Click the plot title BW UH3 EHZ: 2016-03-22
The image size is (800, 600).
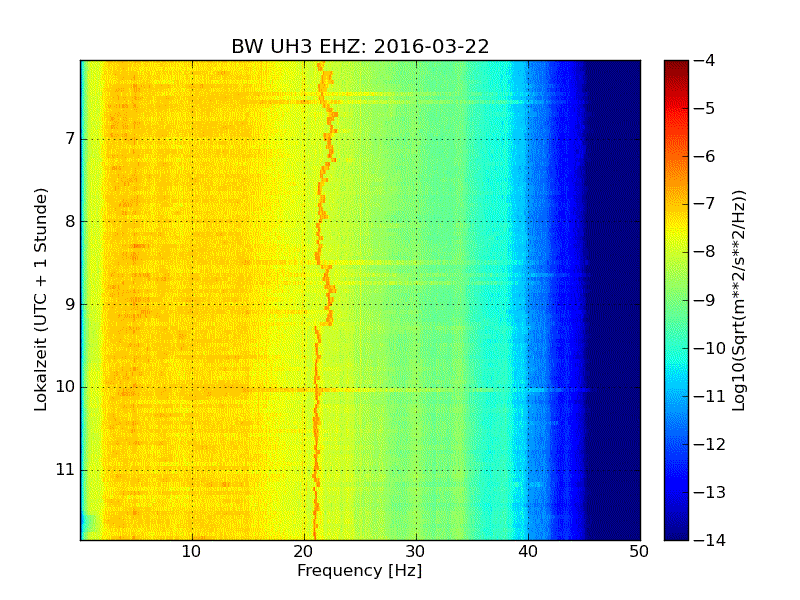pos(360,46)
